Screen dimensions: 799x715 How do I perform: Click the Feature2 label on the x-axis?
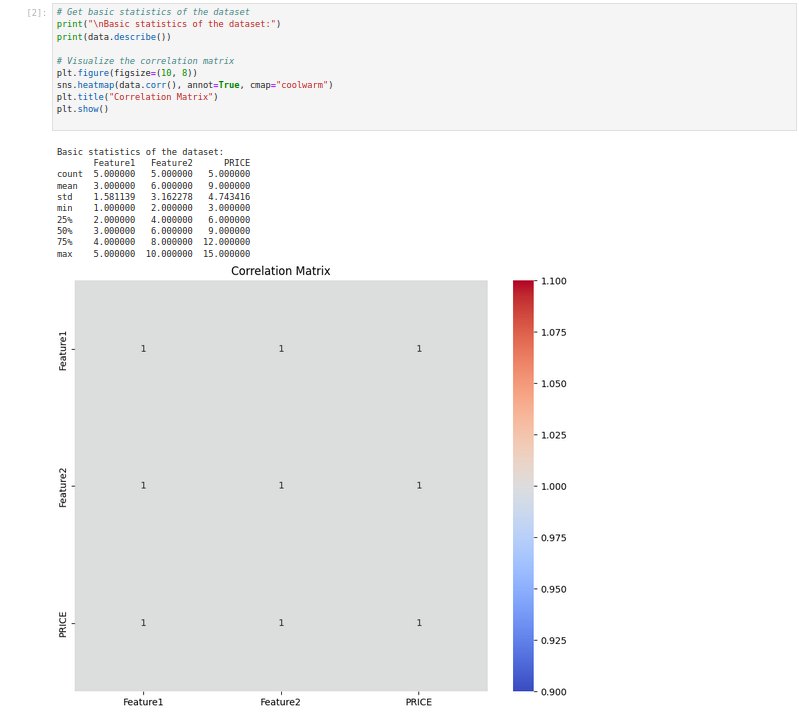280,702
